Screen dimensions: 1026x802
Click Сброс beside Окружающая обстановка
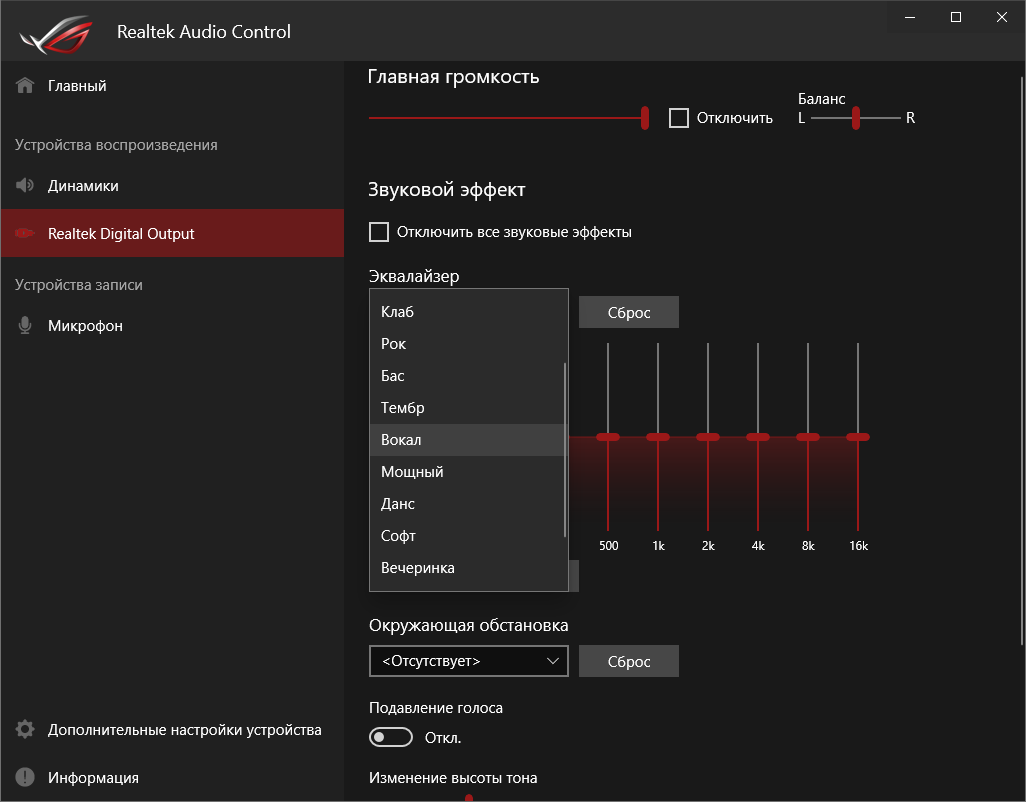point(628,661)
